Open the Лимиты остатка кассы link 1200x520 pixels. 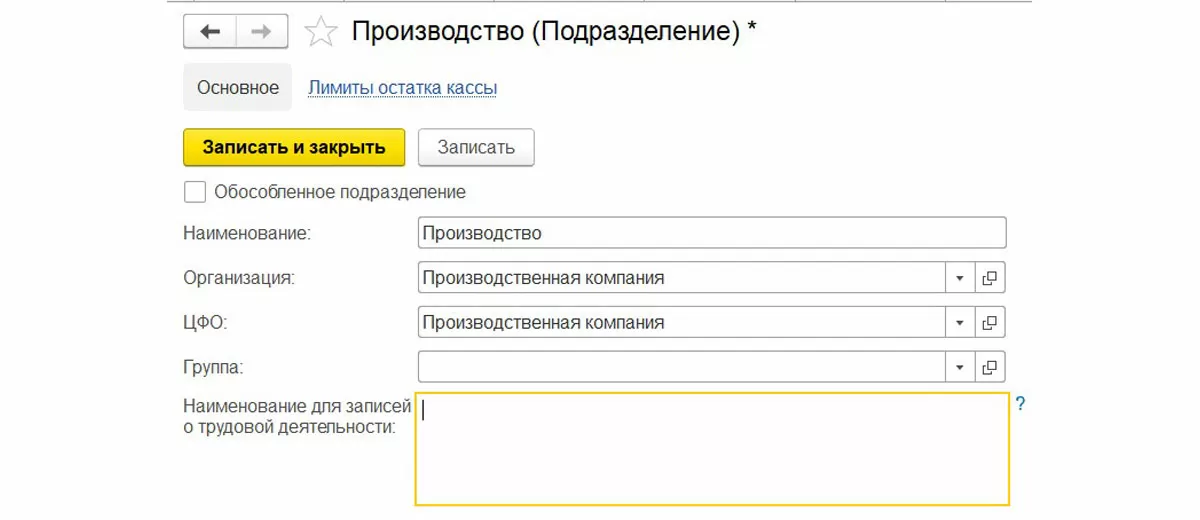(x=402, y=88)
